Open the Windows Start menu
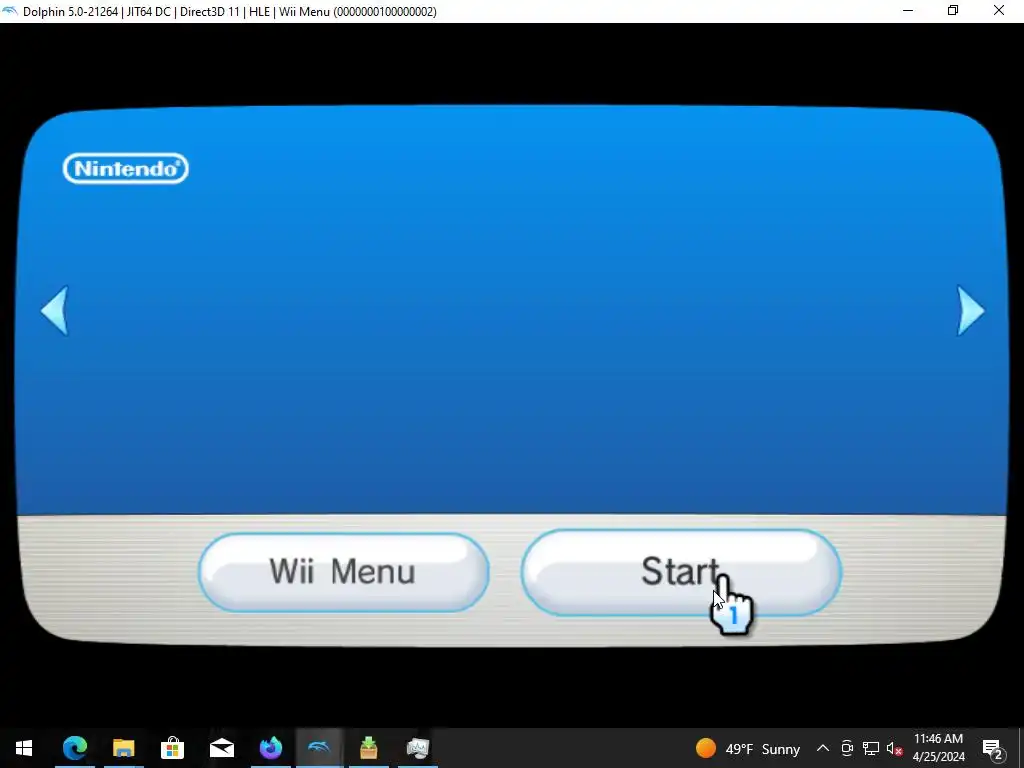1024x768 pixels. (x=24, y=748)
